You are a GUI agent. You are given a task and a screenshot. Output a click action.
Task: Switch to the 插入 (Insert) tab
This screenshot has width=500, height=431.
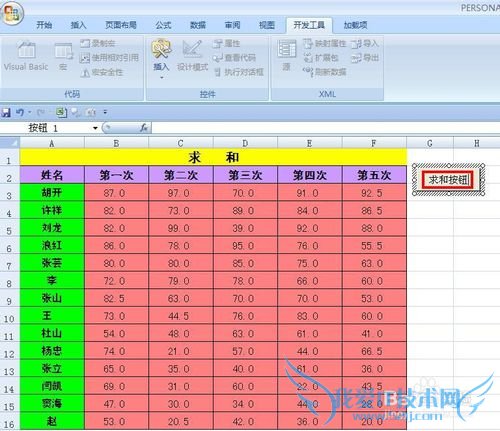click(79, 25)
